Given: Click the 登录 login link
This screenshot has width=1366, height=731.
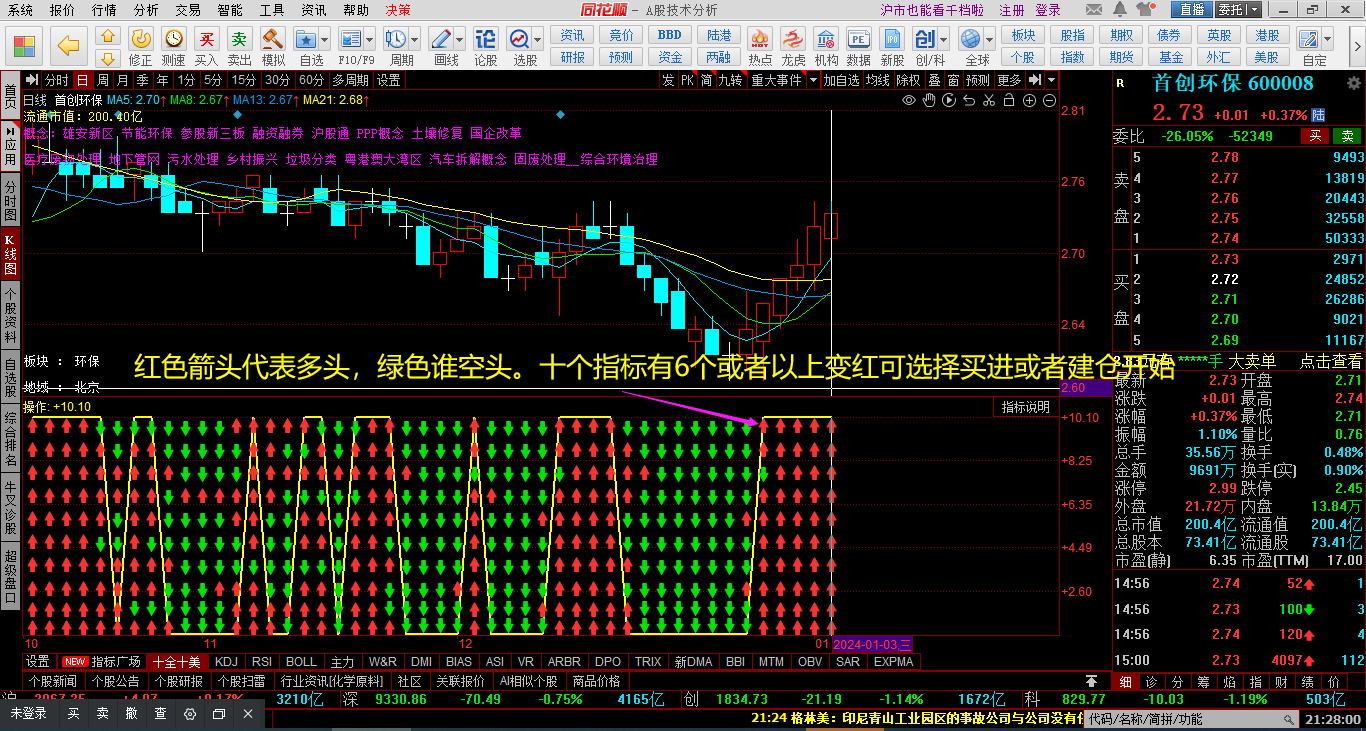Looking at the screenshot, I should 1048,10.
